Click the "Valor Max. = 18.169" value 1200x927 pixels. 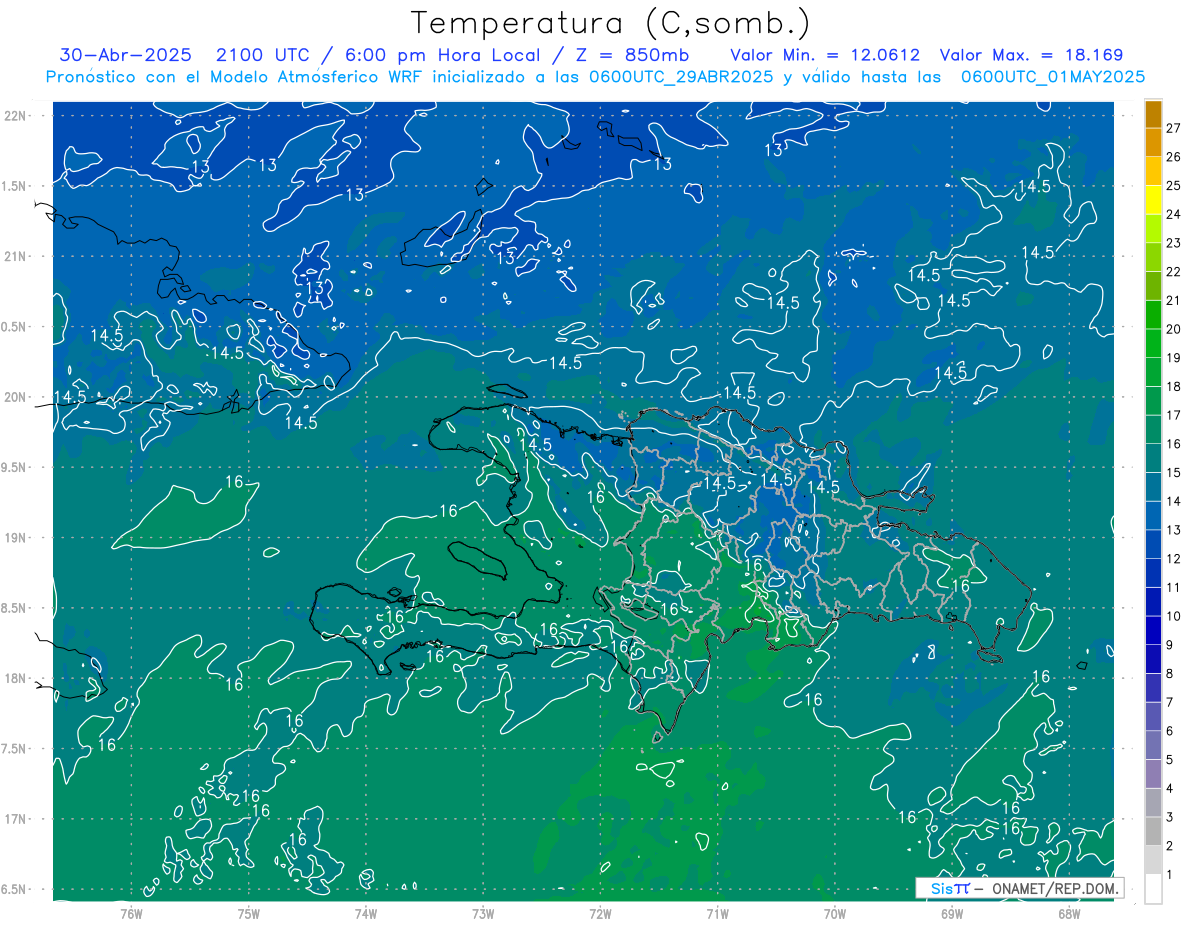point(1031,55)
